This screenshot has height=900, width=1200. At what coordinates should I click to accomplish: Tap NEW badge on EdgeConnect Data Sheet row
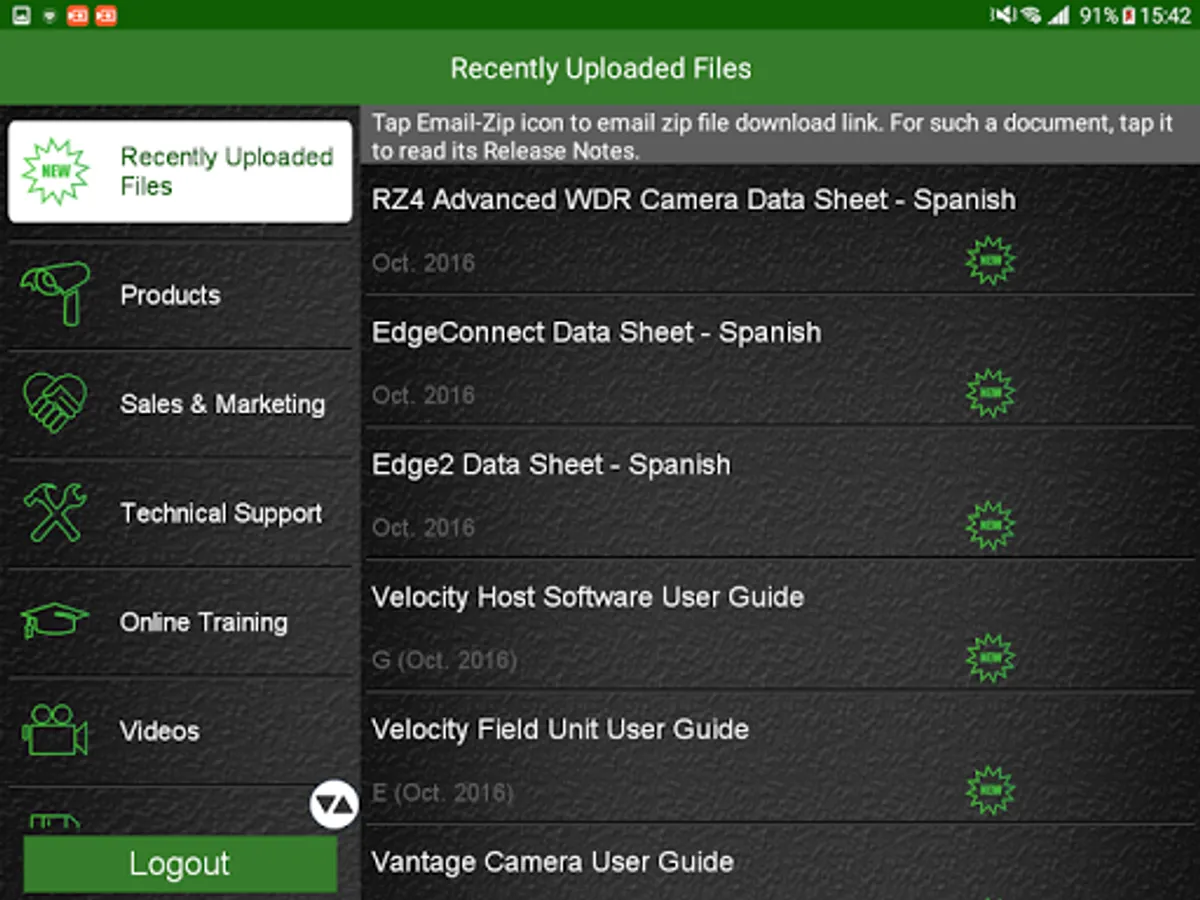click(990, 393)
